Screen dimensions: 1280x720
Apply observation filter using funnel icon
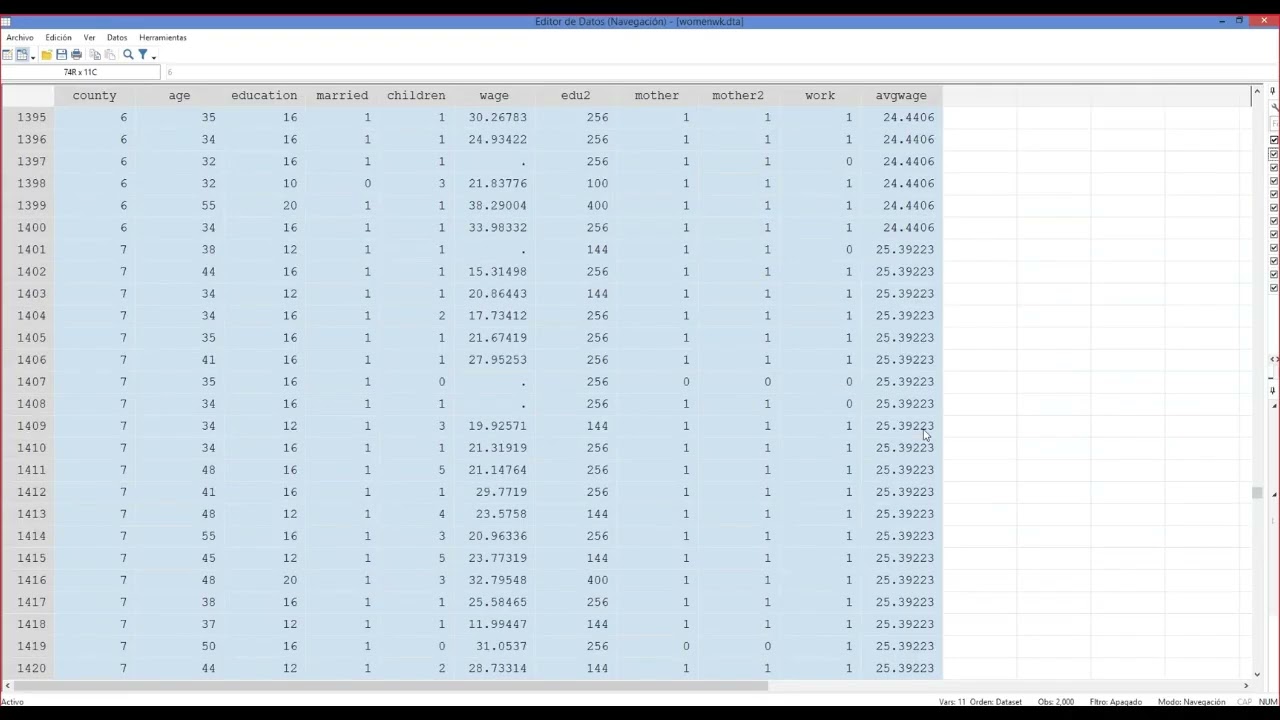[x=143, y=55]
